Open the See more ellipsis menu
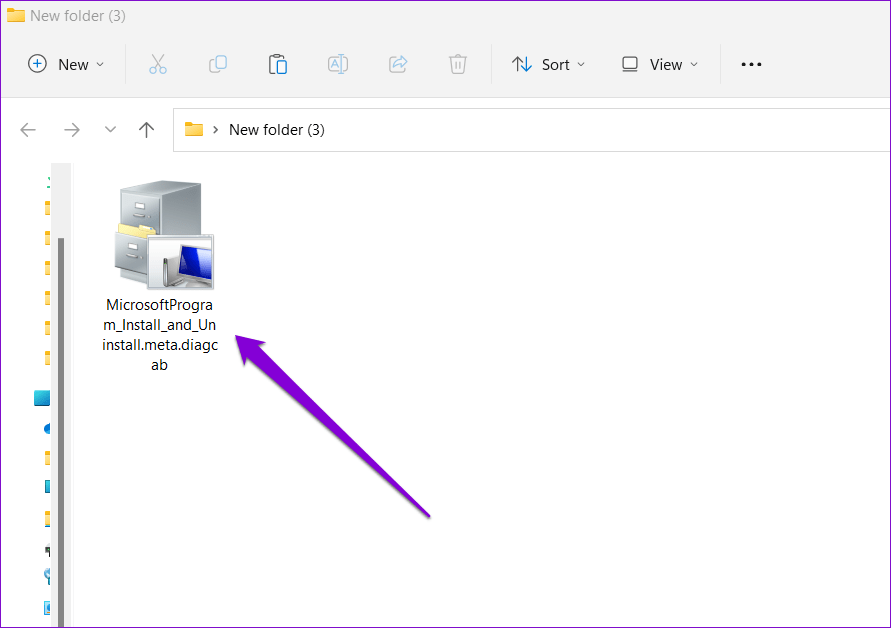The image size is (891, 628). [x=751, y=64]
